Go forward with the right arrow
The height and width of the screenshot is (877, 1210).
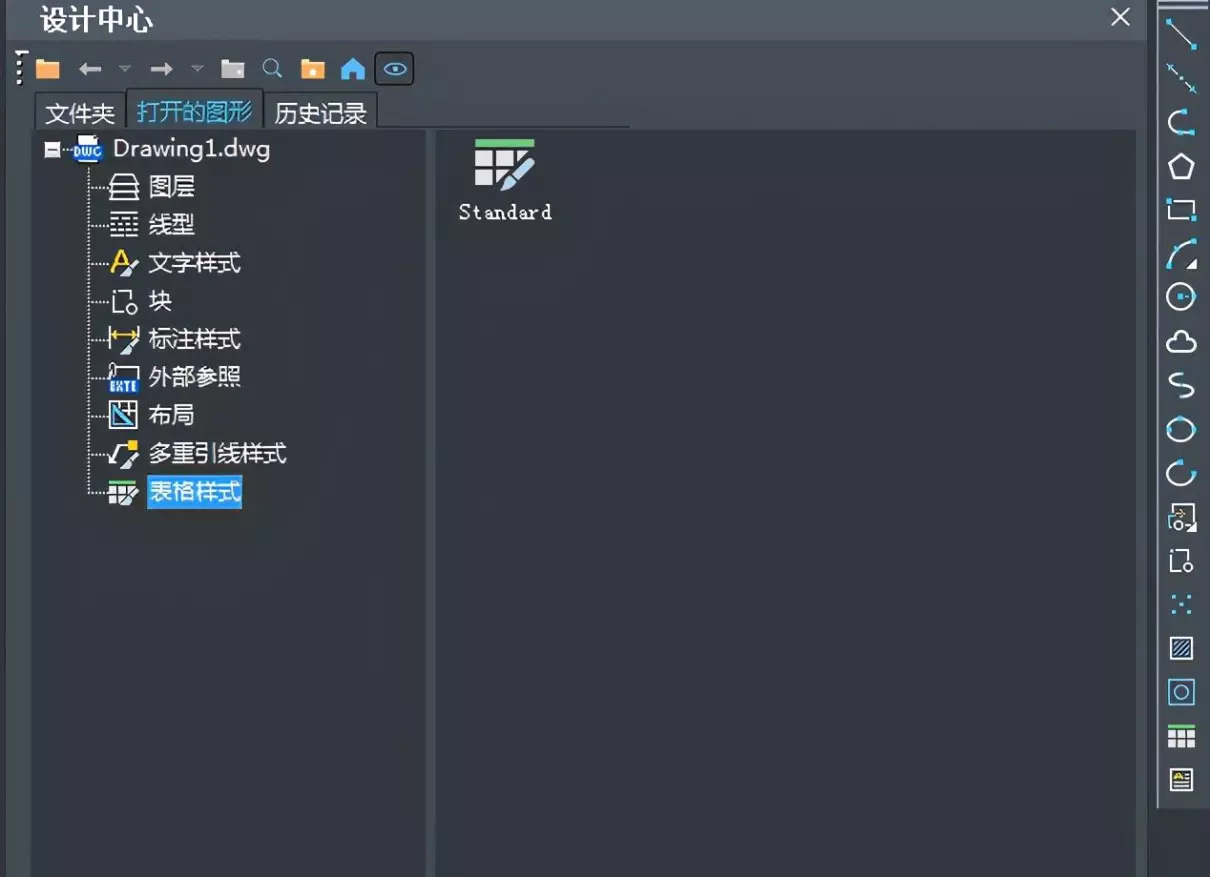[x=161, y=69]
